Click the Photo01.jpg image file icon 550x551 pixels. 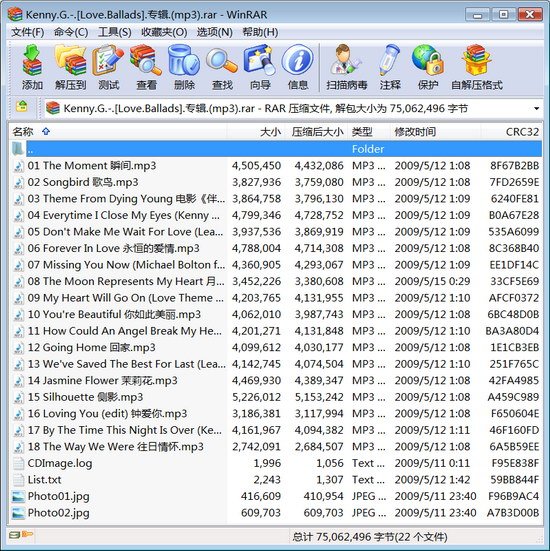pos(18,496)
